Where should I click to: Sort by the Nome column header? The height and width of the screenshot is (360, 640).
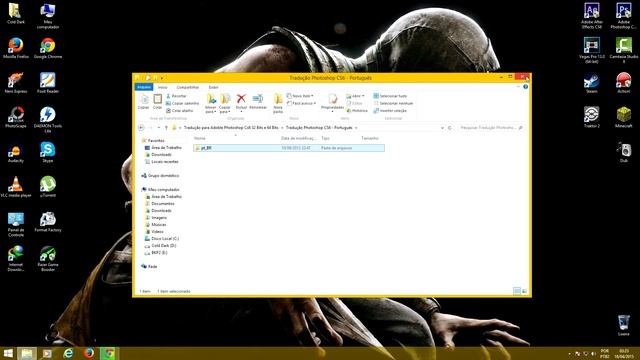[x=200, y=138]
